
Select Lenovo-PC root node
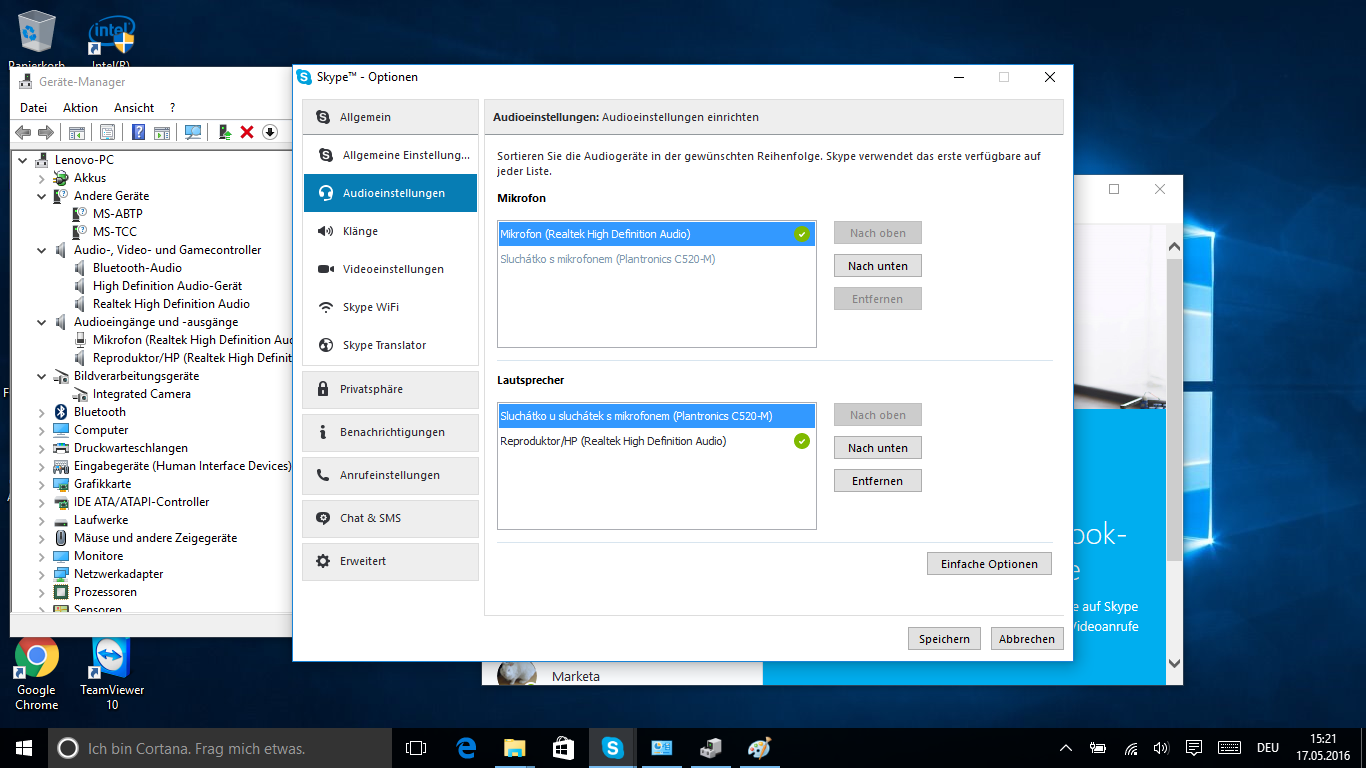pyautogui.click(x=84, y=160)
